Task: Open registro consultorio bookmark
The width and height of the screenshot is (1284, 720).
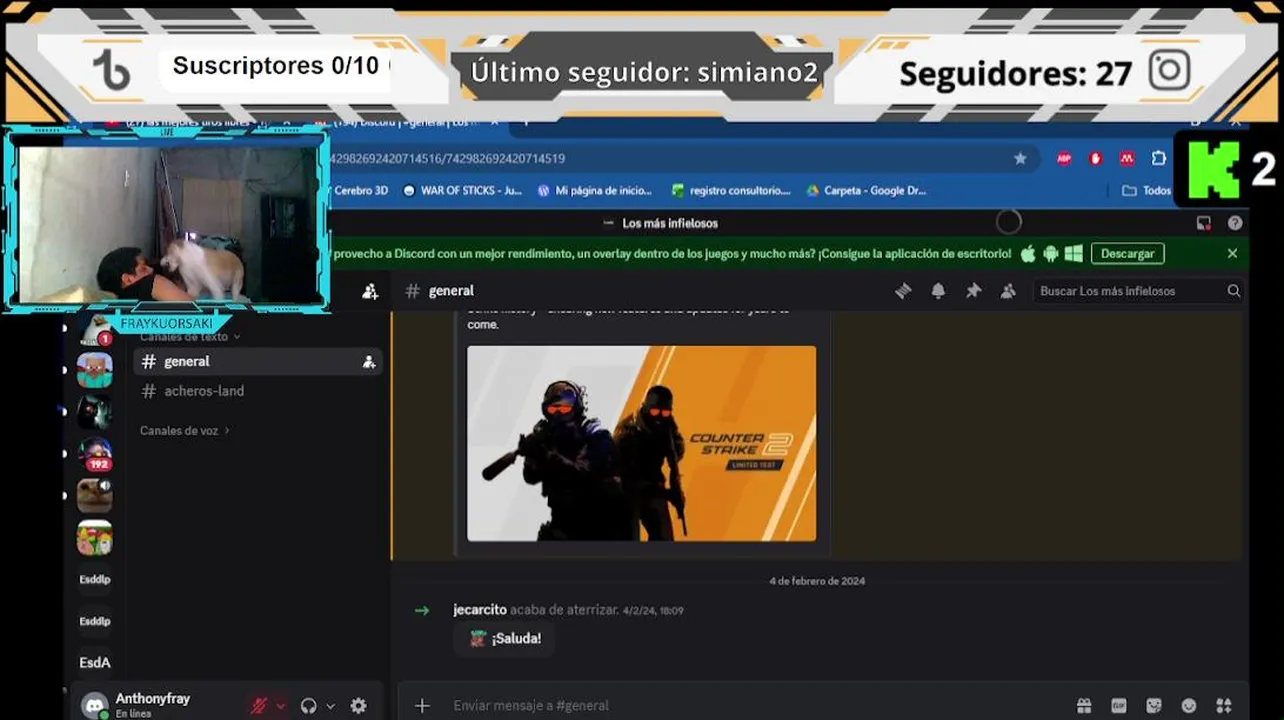Action: 731,190
